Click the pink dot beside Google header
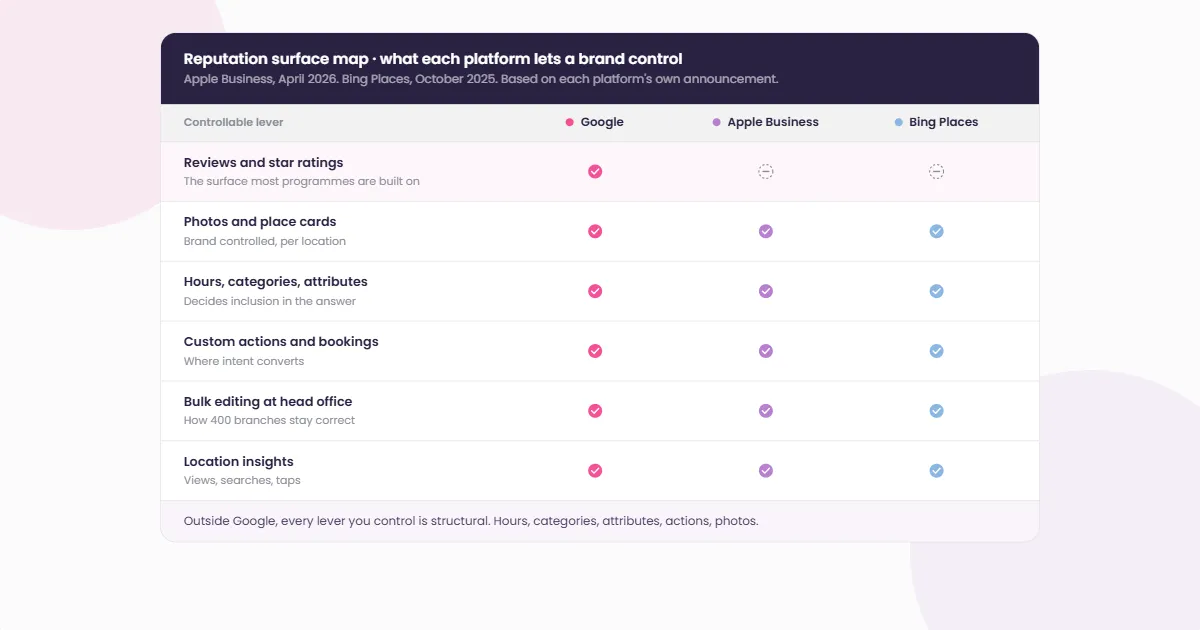 coord(570,122)
